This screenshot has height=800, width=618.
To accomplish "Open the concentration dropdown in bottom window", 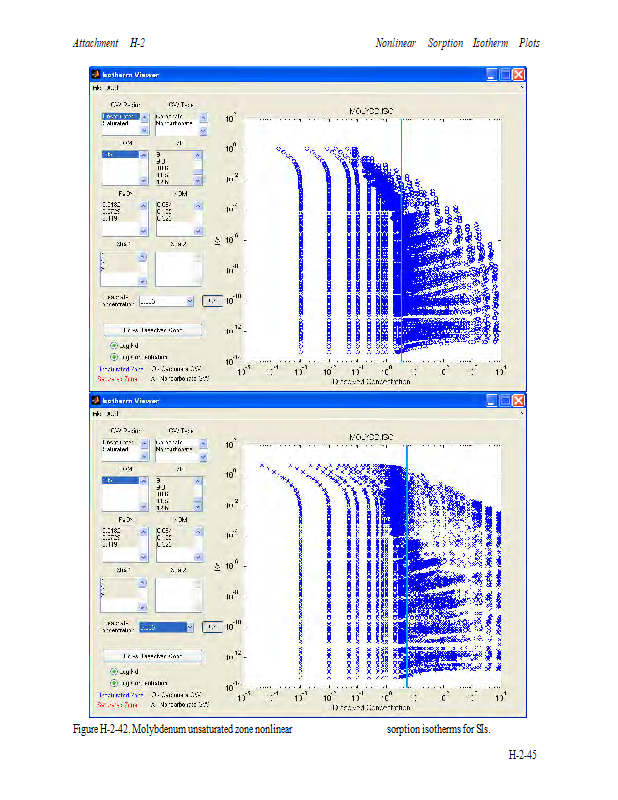I will coord(188,627).
